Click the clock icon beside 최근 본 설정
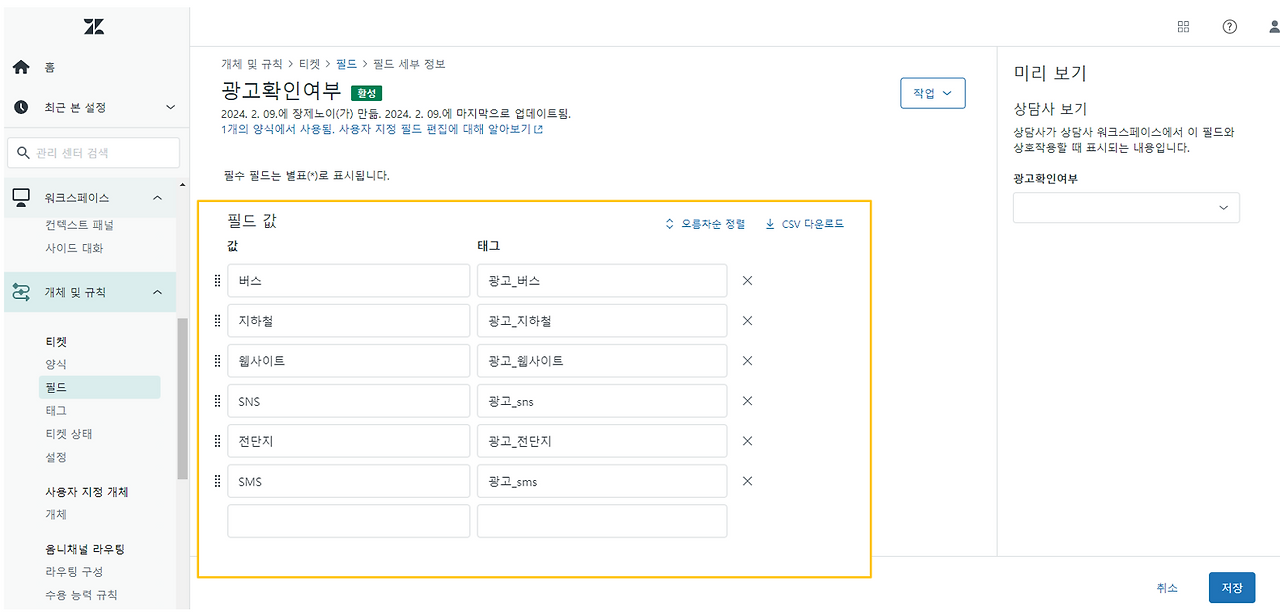The image size is (1280, 615). [x=18, y=106]
